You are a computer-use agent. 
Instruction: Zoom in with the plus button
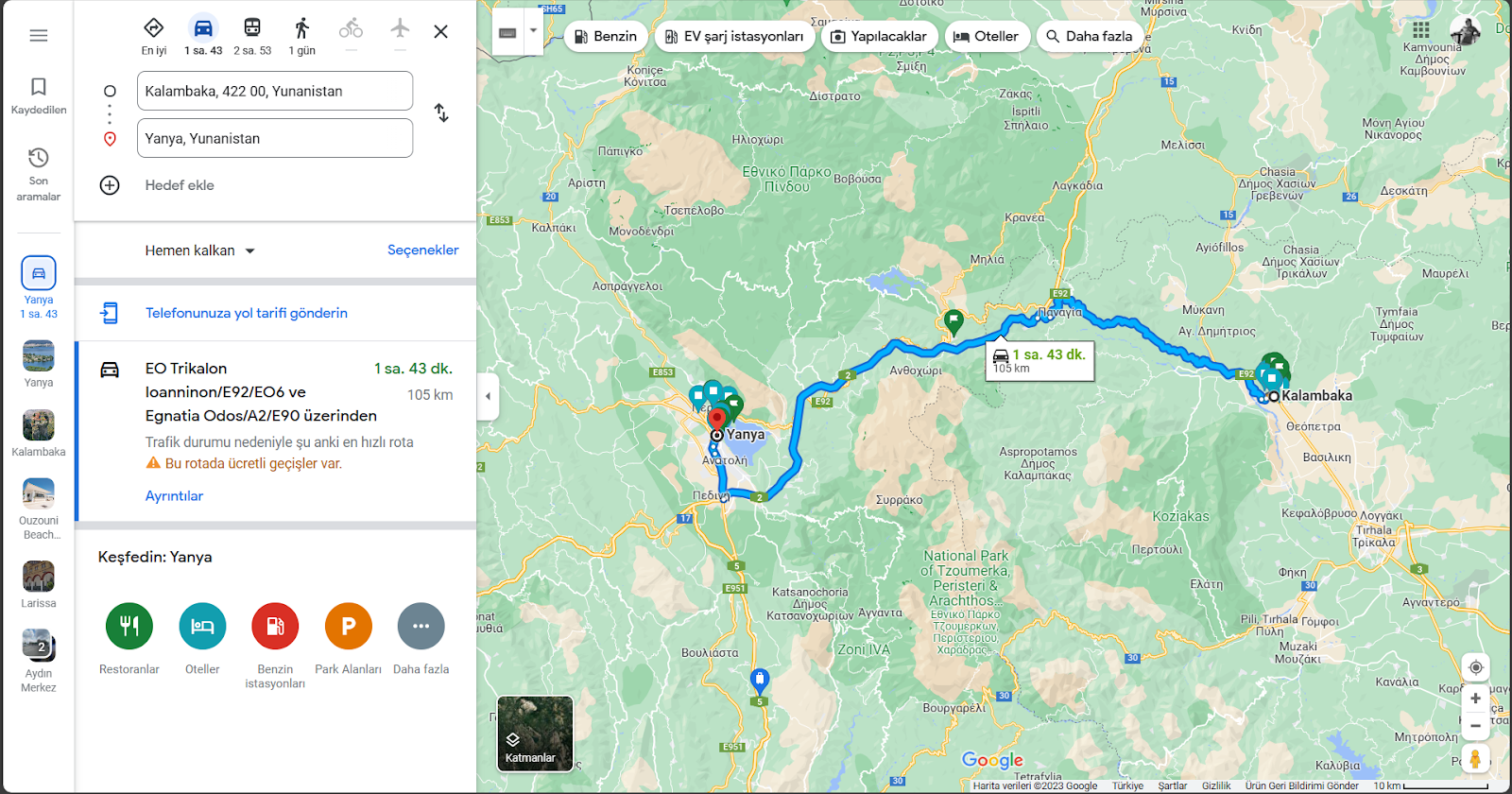[1475, 699]
